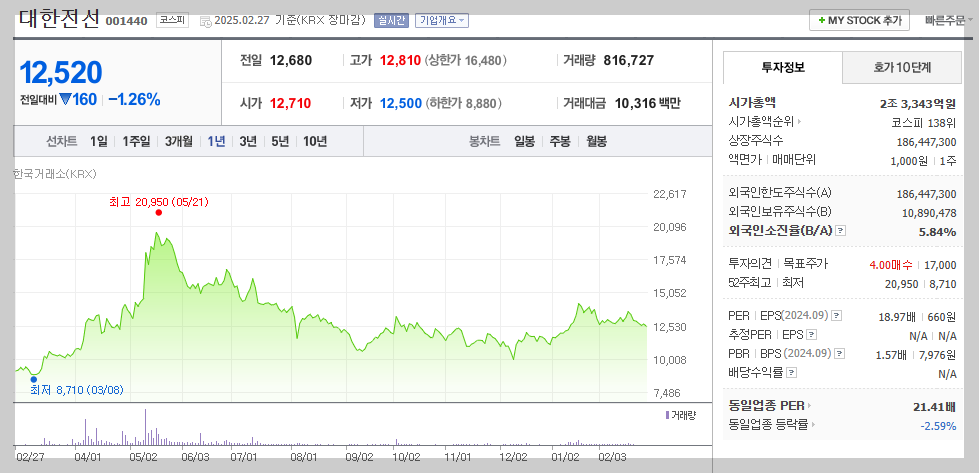Screen dimensions: 979x473
Task: Click the 거래대금 value 10,316 백만
Action: [647, 104]
